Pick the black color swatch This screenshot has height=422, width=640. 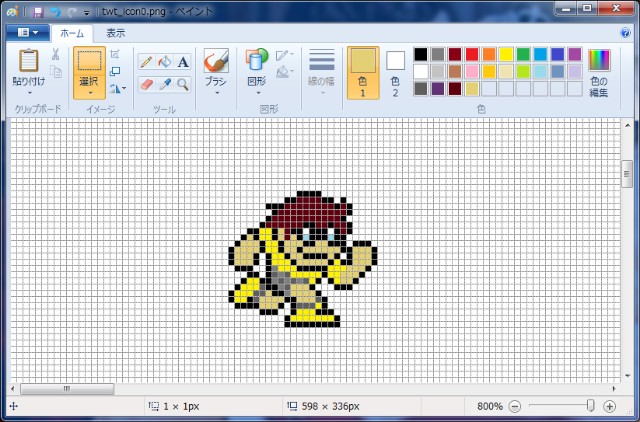(420, 54)
